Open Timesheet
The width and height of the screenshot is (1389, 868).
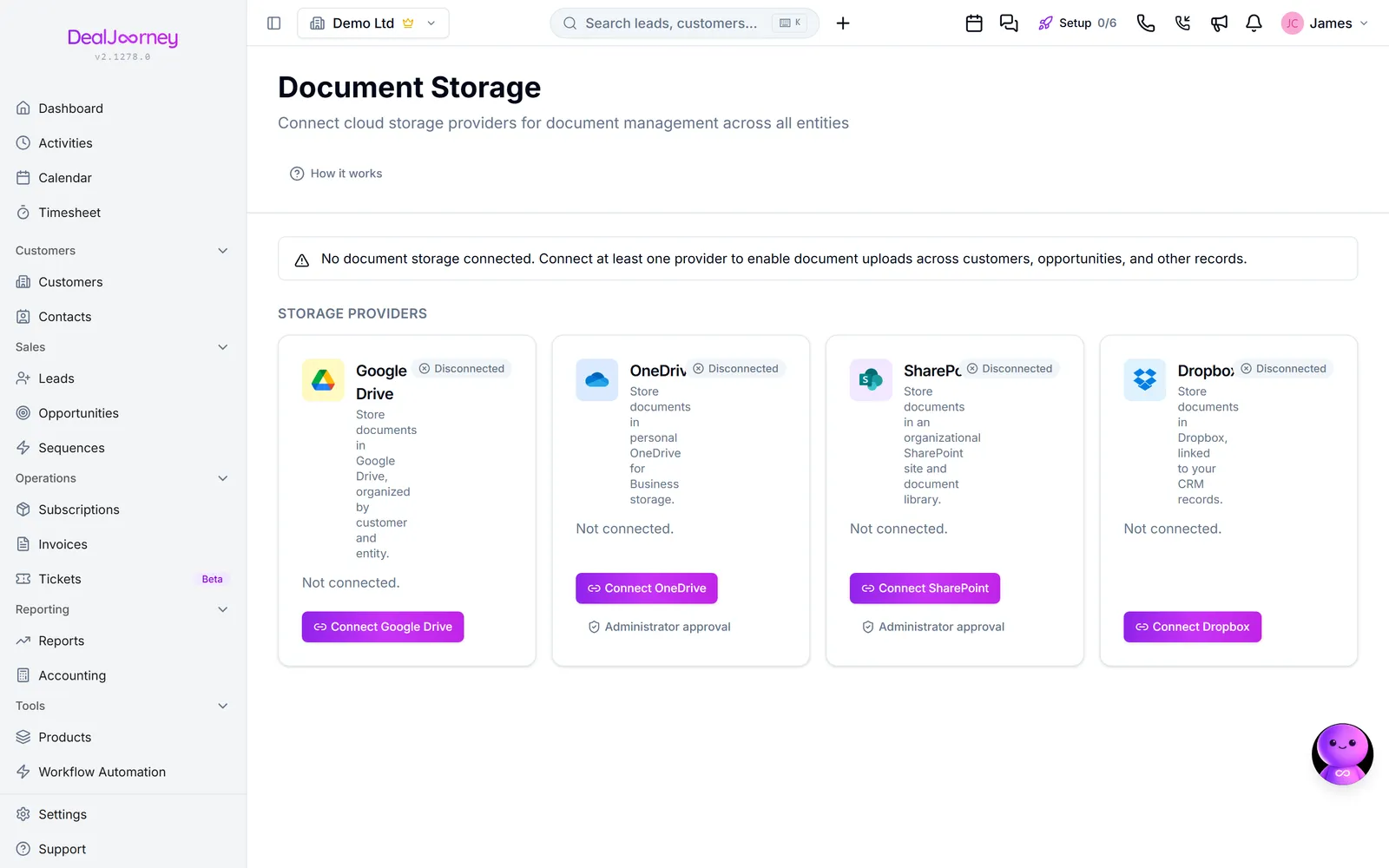[122, 213]
